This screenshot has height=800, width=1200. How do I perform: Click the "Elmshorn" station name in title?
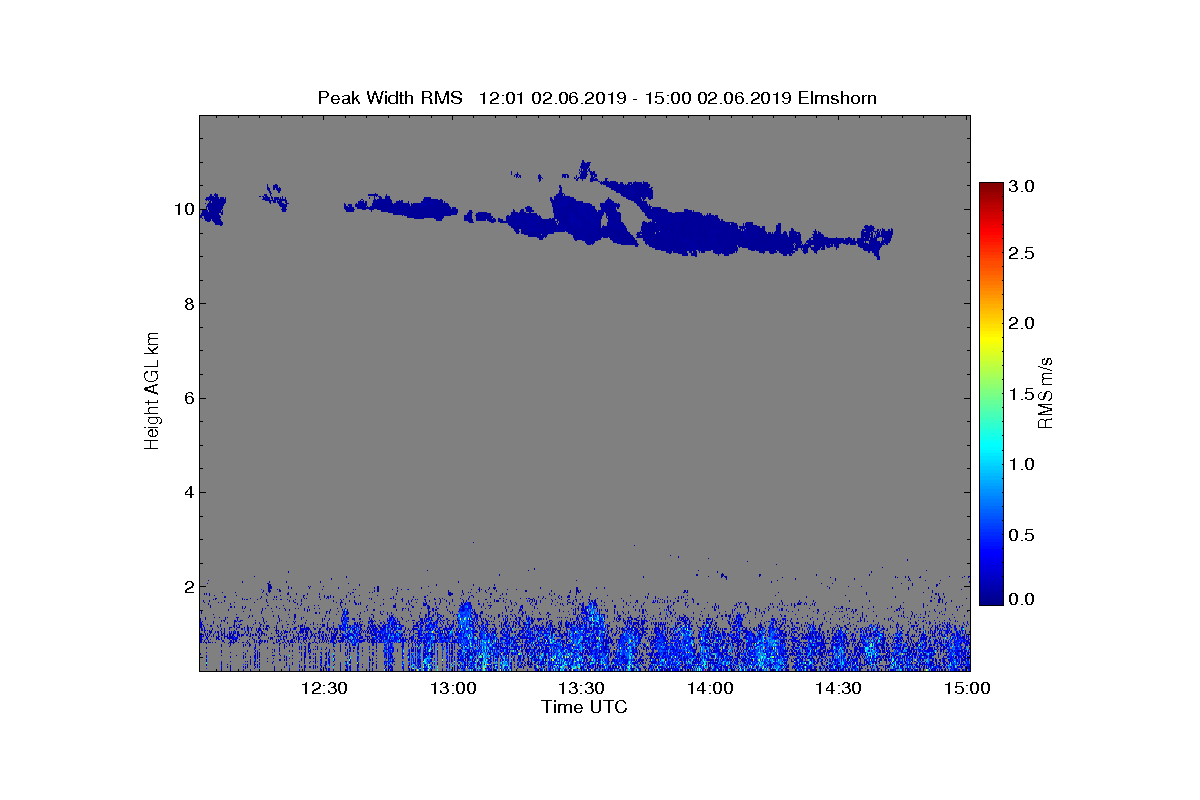tap(835, 97)
